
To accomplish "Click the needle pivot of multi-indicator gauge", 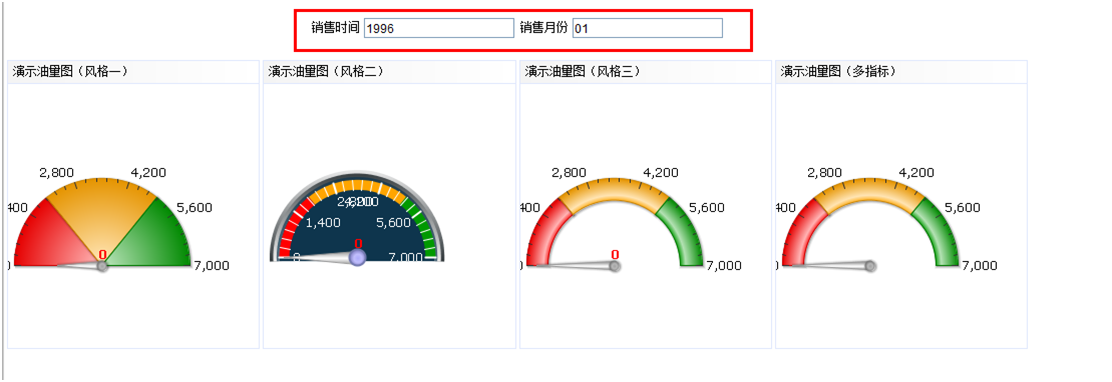I will tap(871, 266).
